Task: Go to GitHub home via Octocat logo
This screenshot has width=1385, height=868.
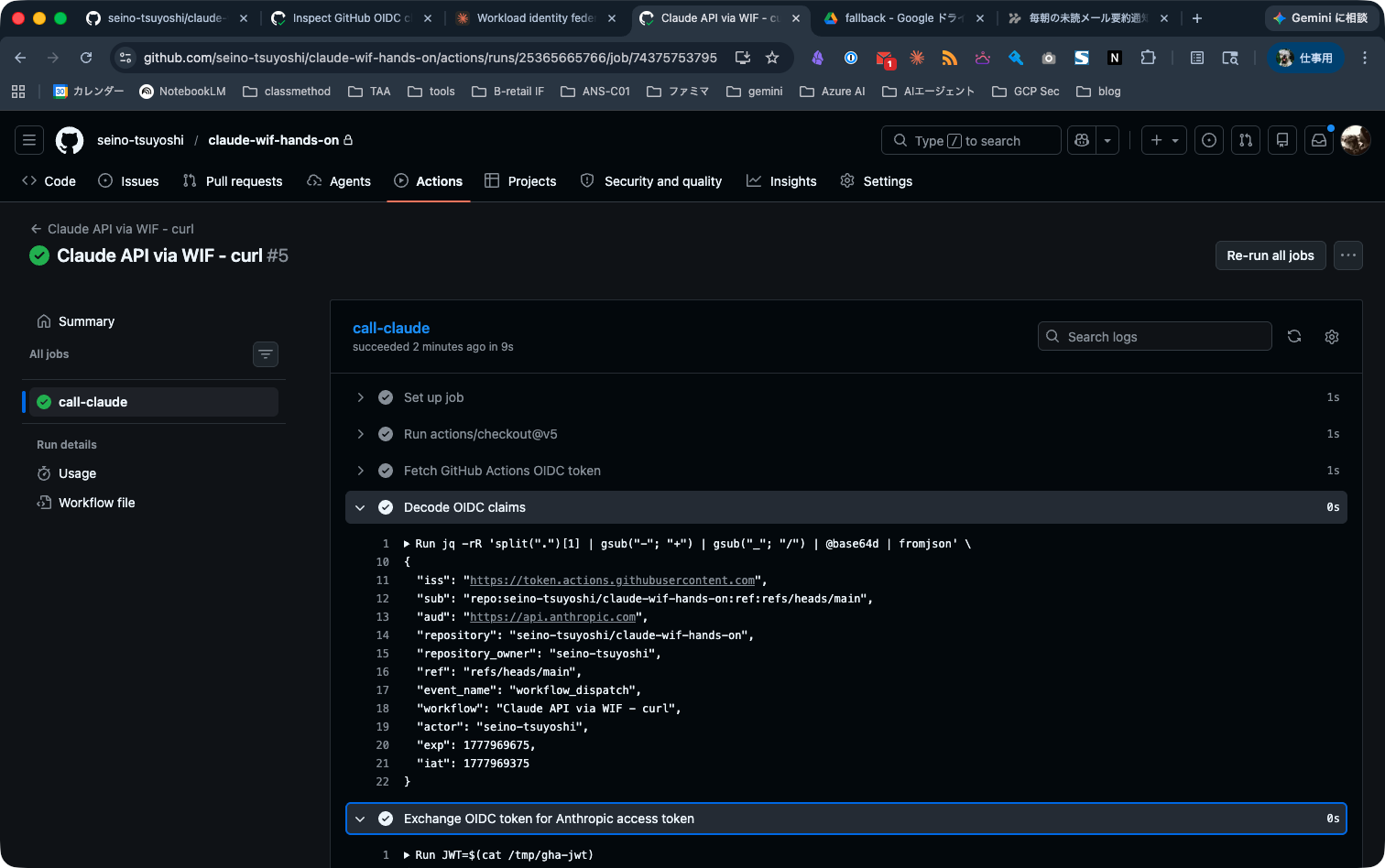Action: (70, 140)
